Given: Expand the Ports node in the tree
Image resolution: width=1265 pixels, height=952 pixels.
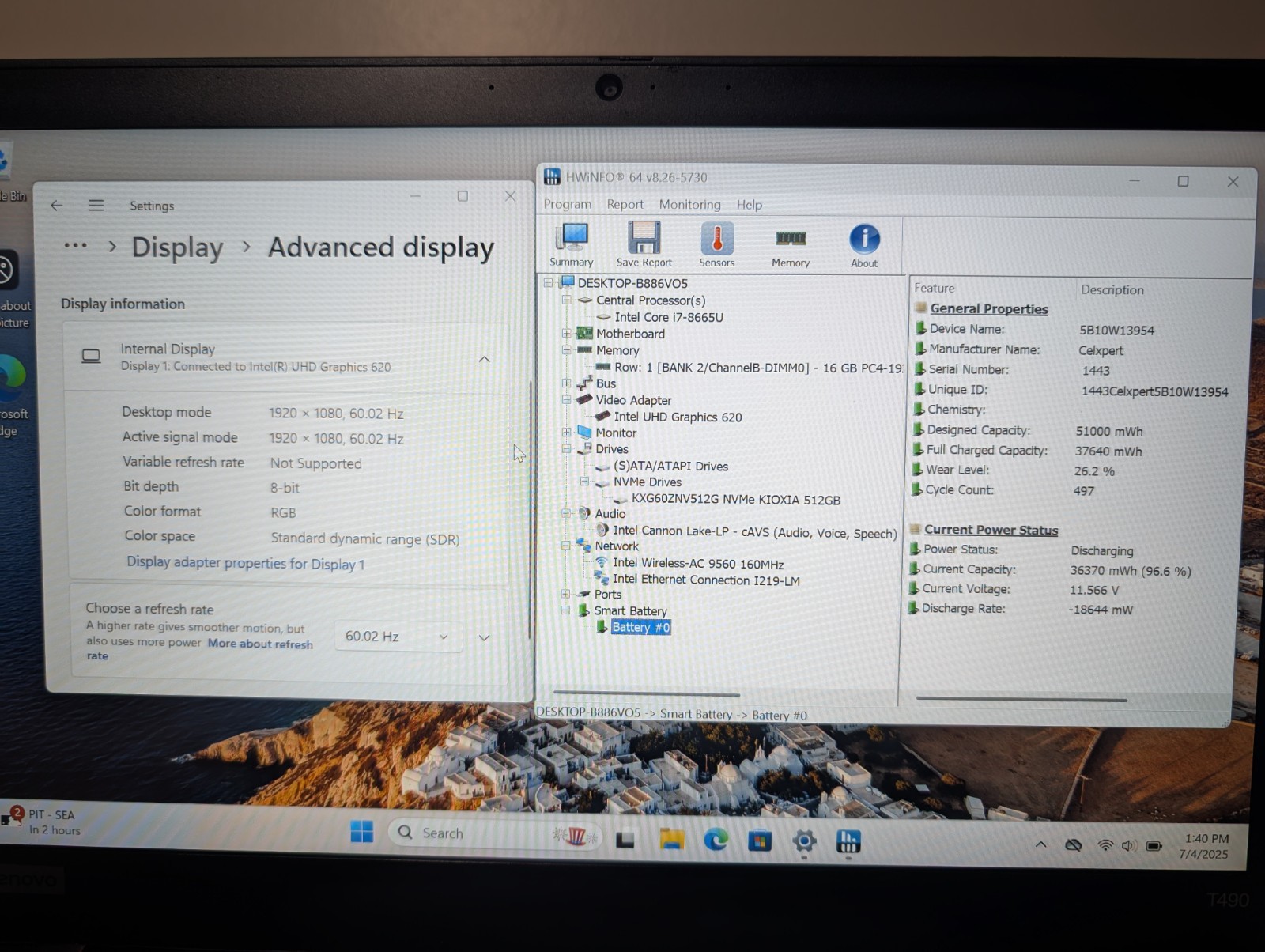Looking at the screenshot, I should click(x=565, y=594).
